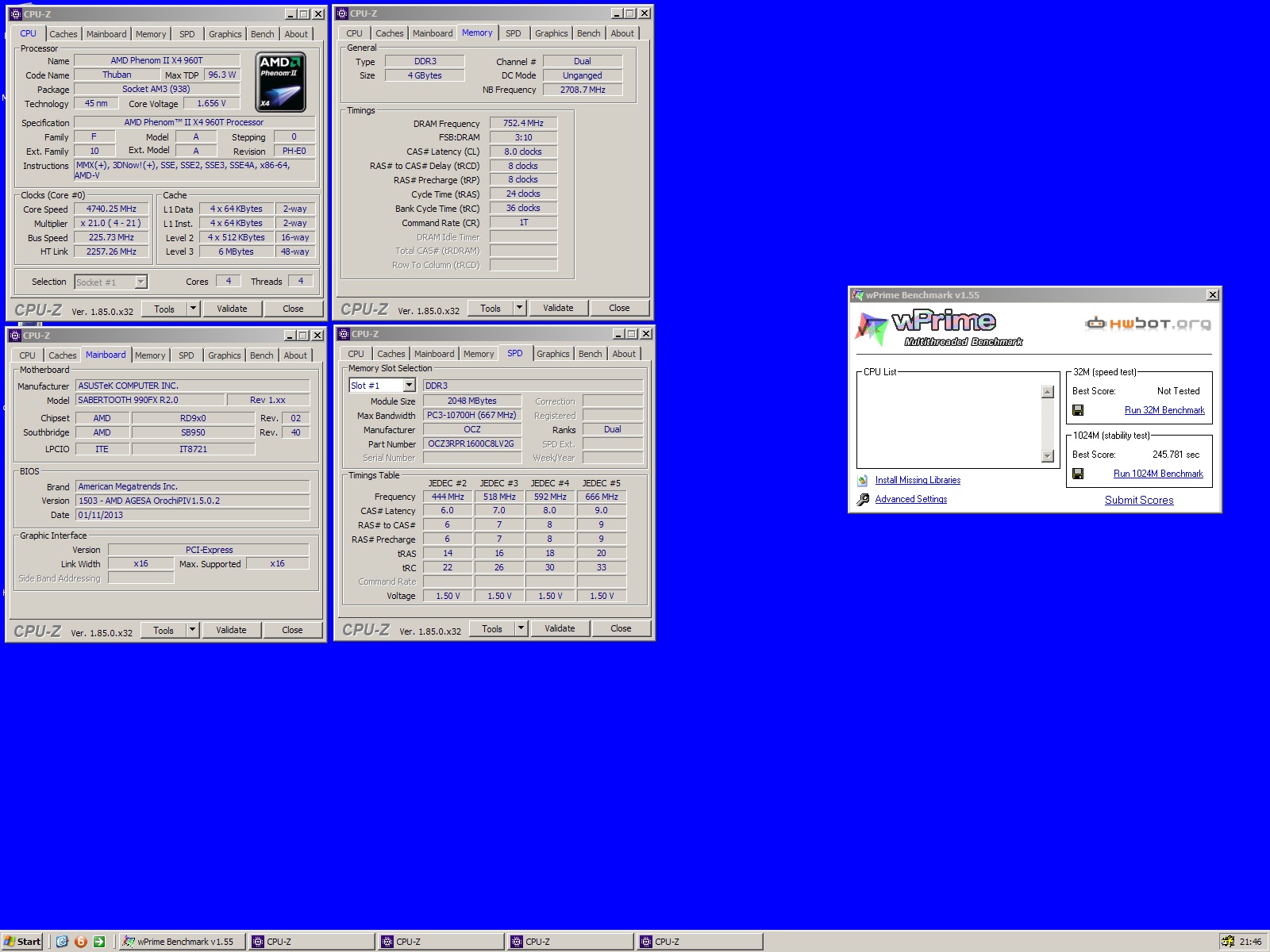
Task: Click the system tray icon beside the clock
Action: coord(1228,942)
